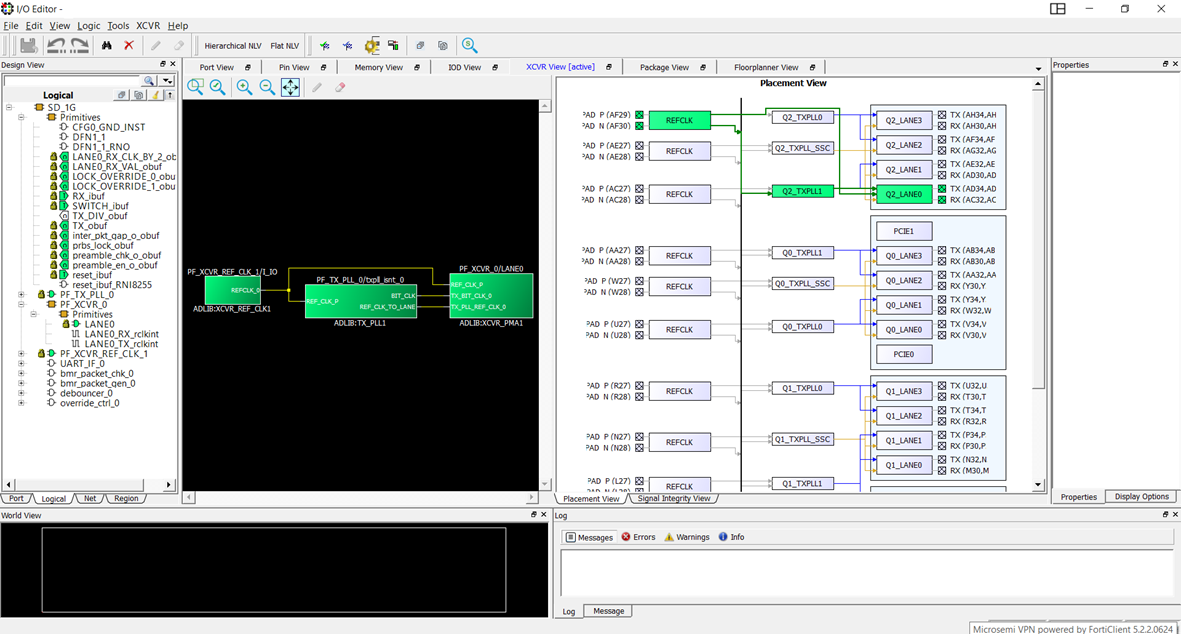Toggle the AF29 PAD P pin box
The image size is (1181, 634).
tap(640, 115)
